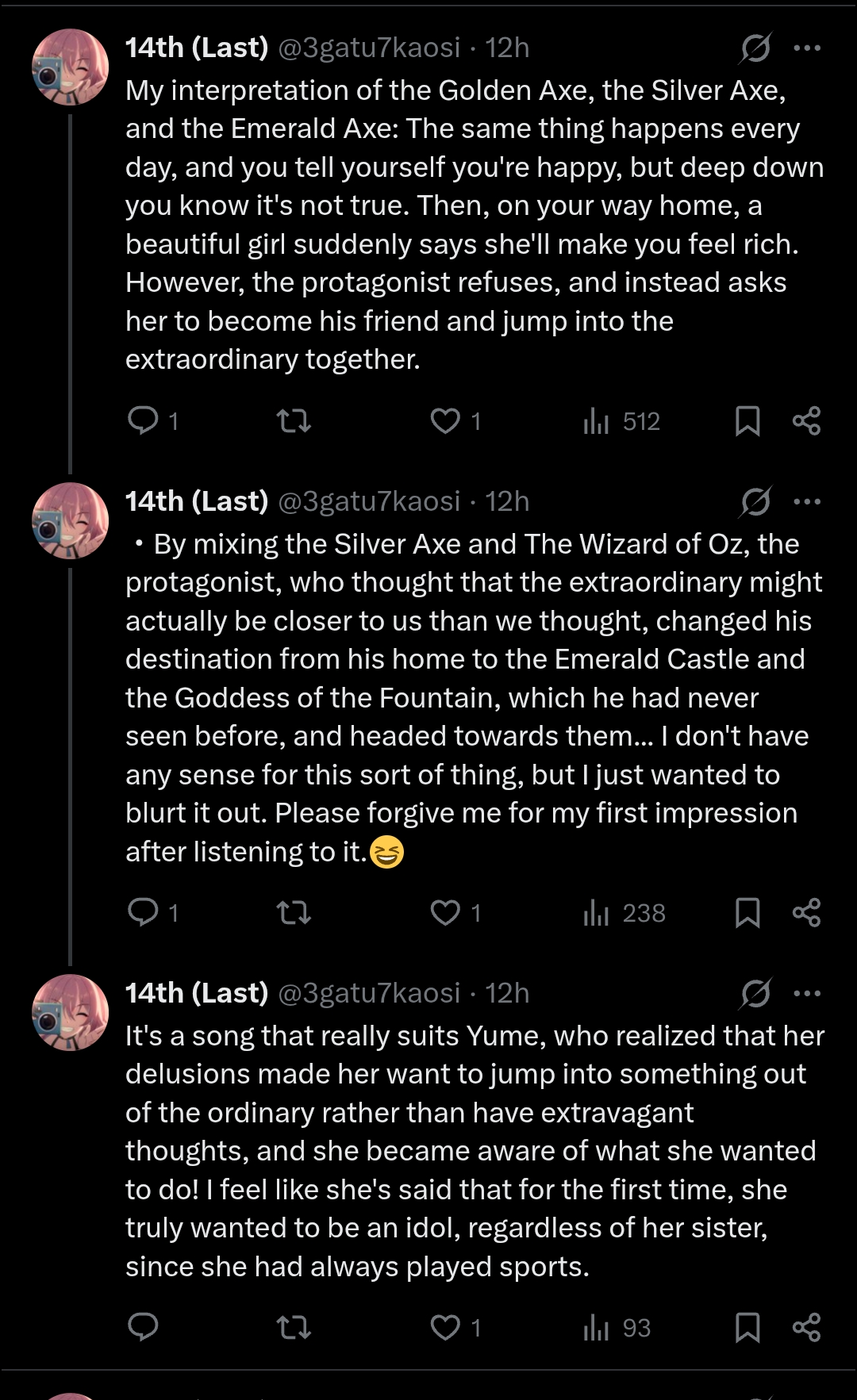Reply to the Golden Axe interpretation tweet
Image resolution: width=857 pixels, height=1400 pixels.
(x=144, y=420)
